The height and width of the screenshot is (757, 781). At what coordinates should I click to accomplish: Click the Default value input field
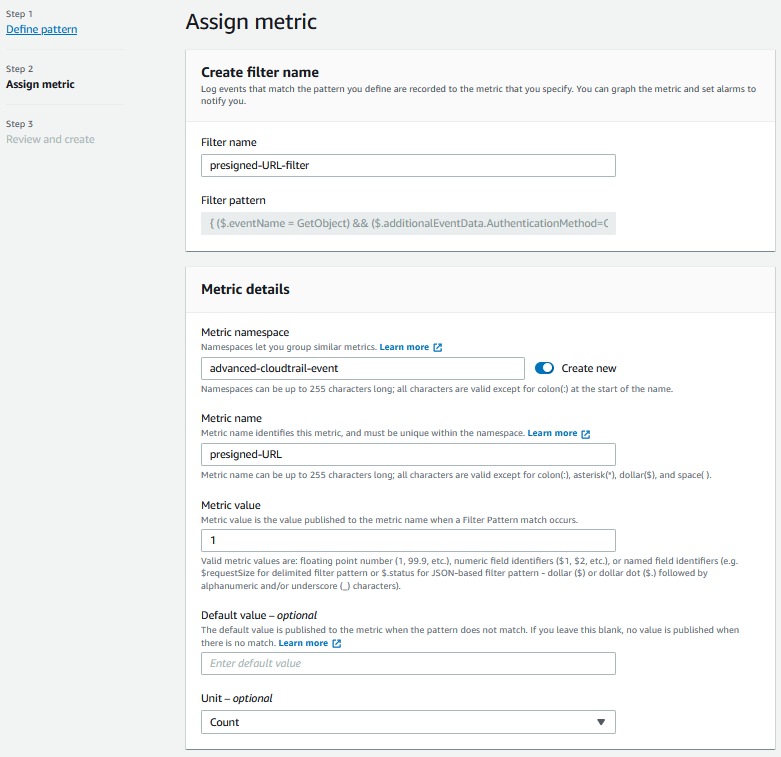coord(408,663)
